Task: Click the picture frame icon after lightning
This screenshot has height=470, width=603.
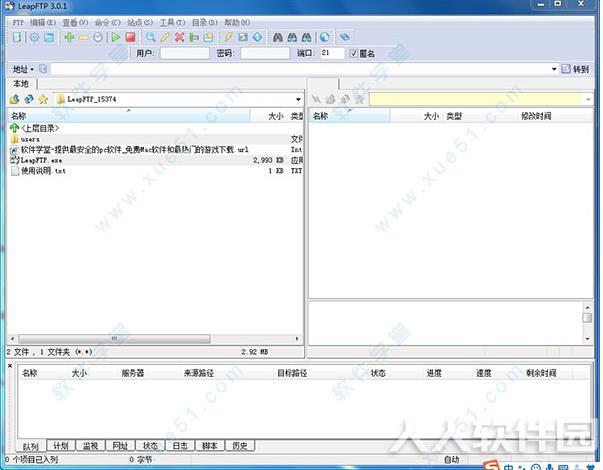Action: click(x=243, y=37)
